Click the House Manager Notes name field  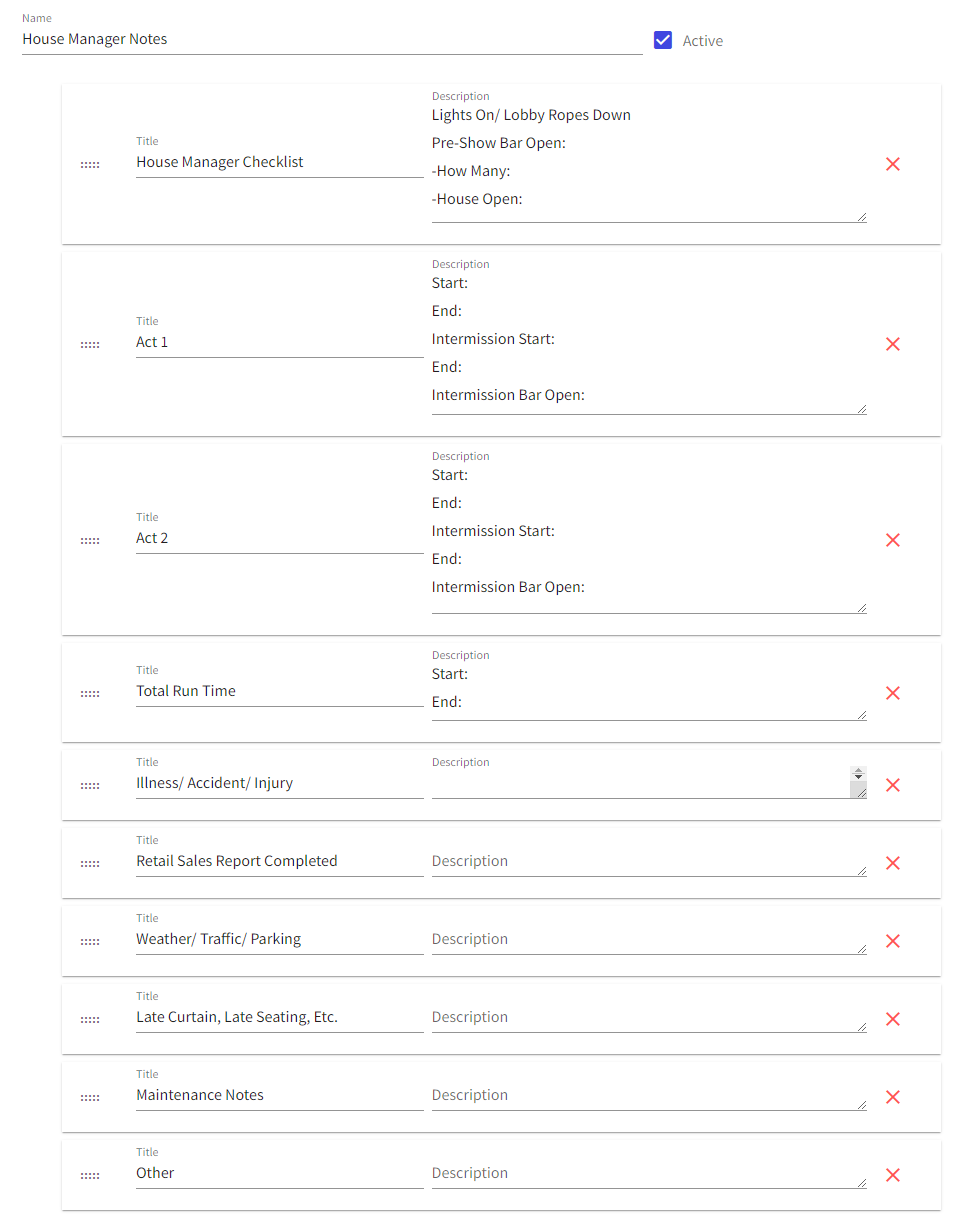(332, 40)
